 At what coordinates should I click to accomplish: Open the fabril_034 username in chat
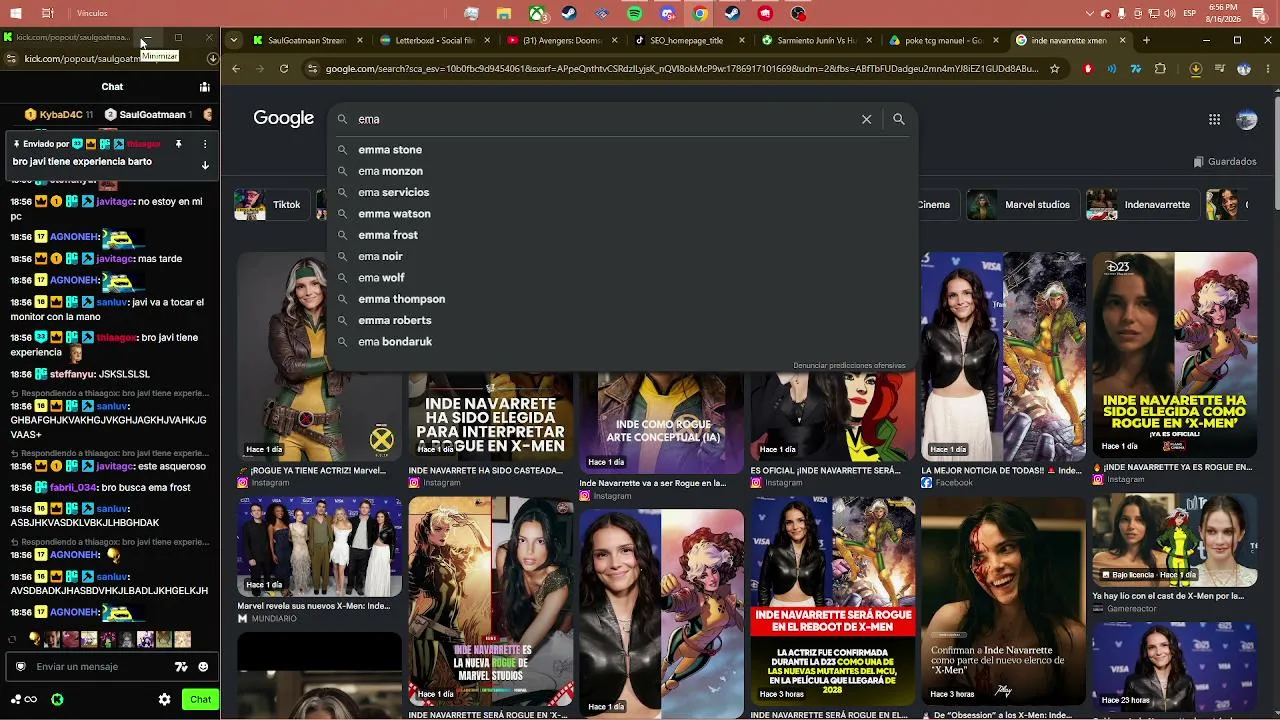pyautogui.click(x=74, y=488)
